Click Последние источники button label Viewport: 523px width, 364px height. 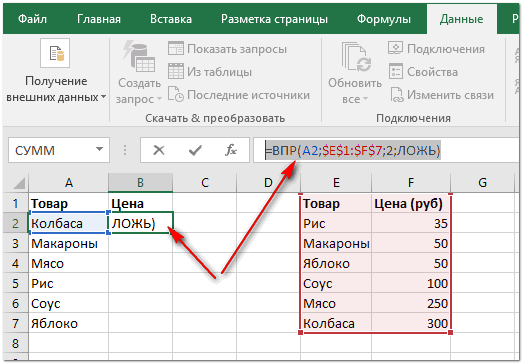(x=248, y=95)
